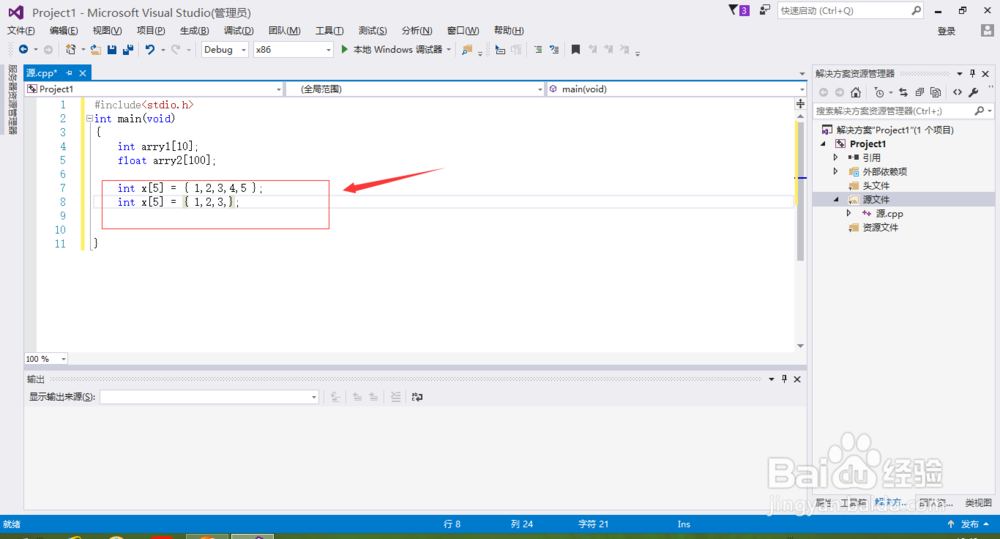This screenshot has height=539, width=1000.
Task: Click Show All Files in Solution Explorer
Action: click(x=936, y=92)
